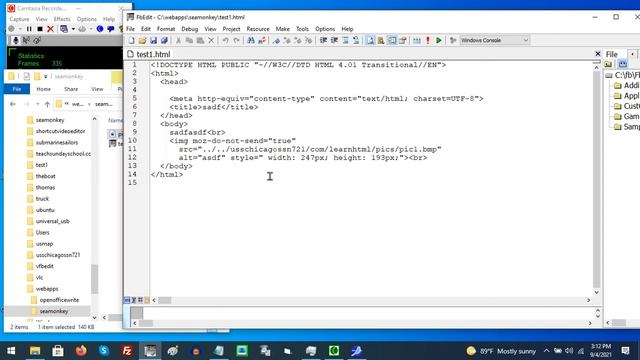Click the red exclamation Run icon
The height and width of the screenshot is (360, 640).
(428, 40)
